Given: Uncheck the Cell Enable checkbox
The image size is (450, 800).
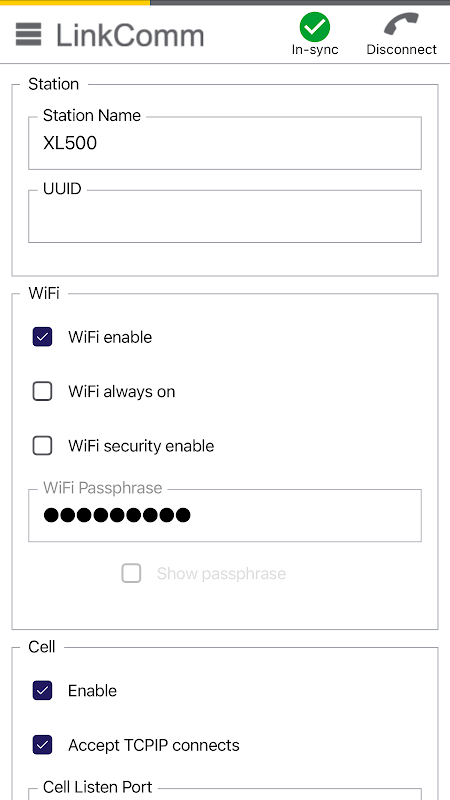Looking at the screenshot, I should 42,691.
